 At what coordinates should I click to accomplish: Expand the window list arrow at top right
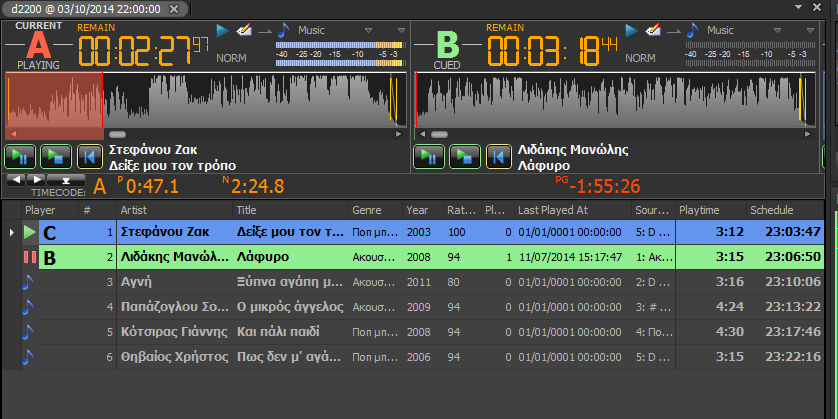798,7
